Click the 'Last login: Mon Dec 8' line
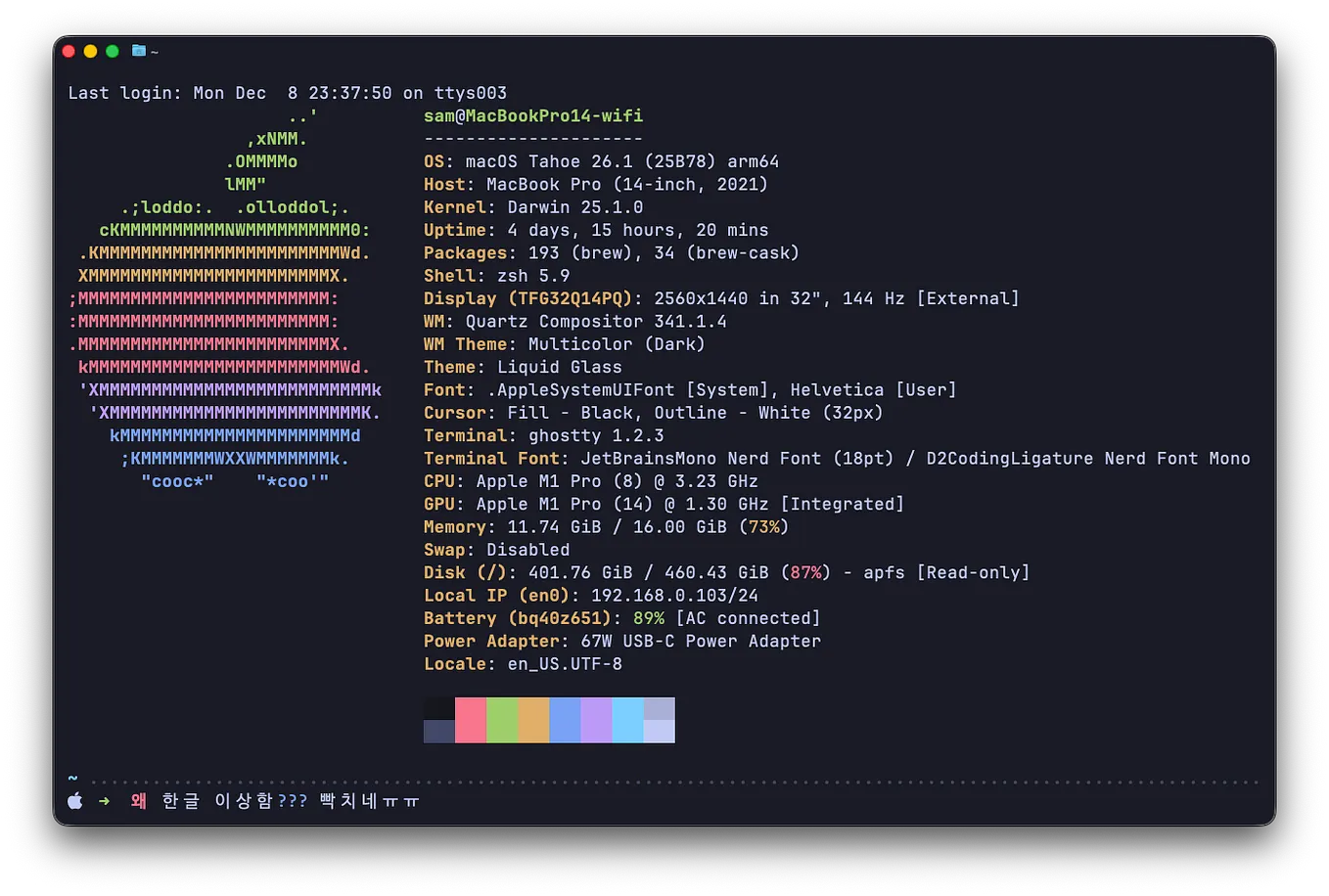This screenshot has width=1329, height=896. [288, 93]
